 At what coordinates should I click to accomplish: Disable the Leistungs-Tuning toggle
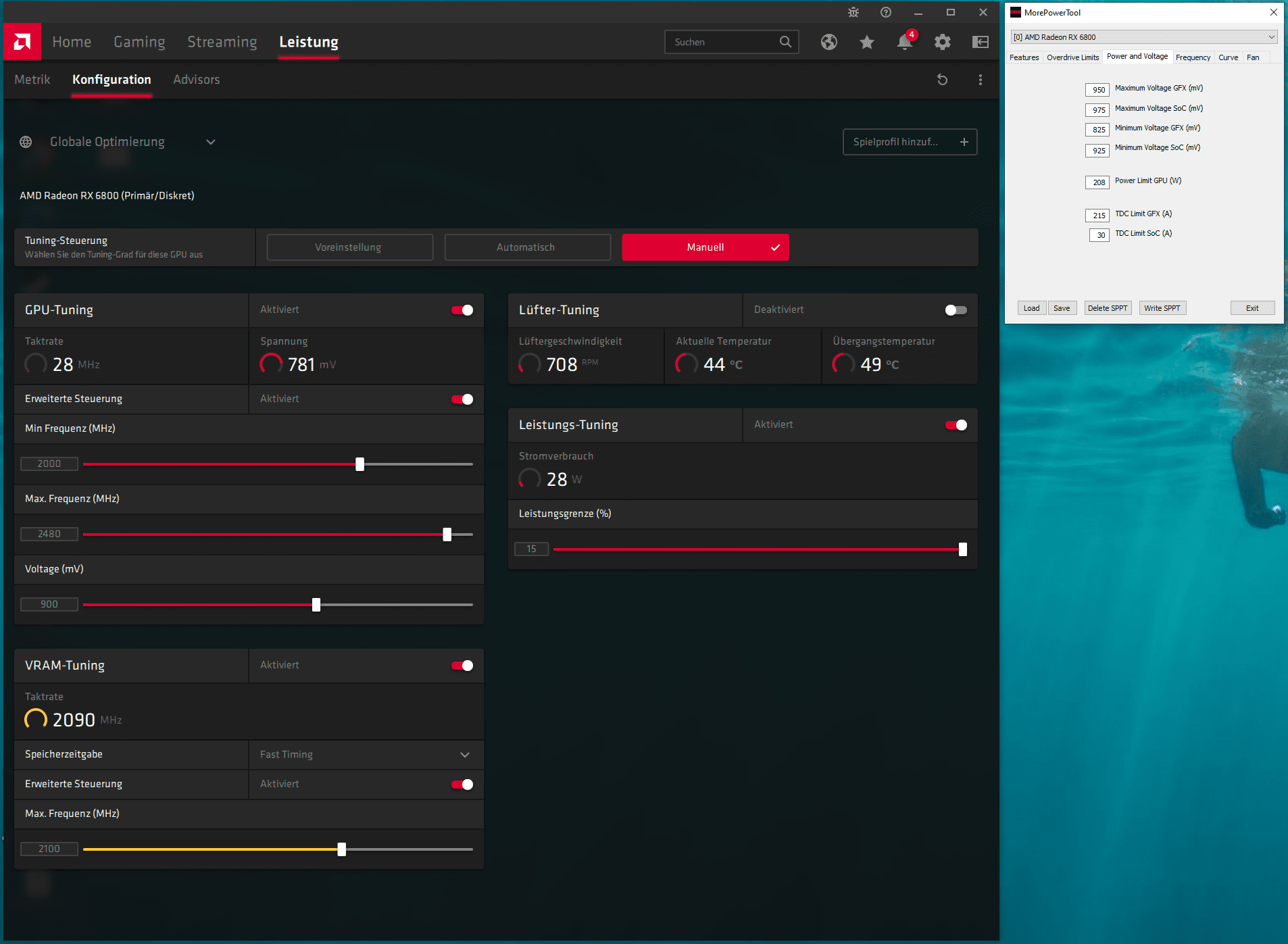coord(956,425)
